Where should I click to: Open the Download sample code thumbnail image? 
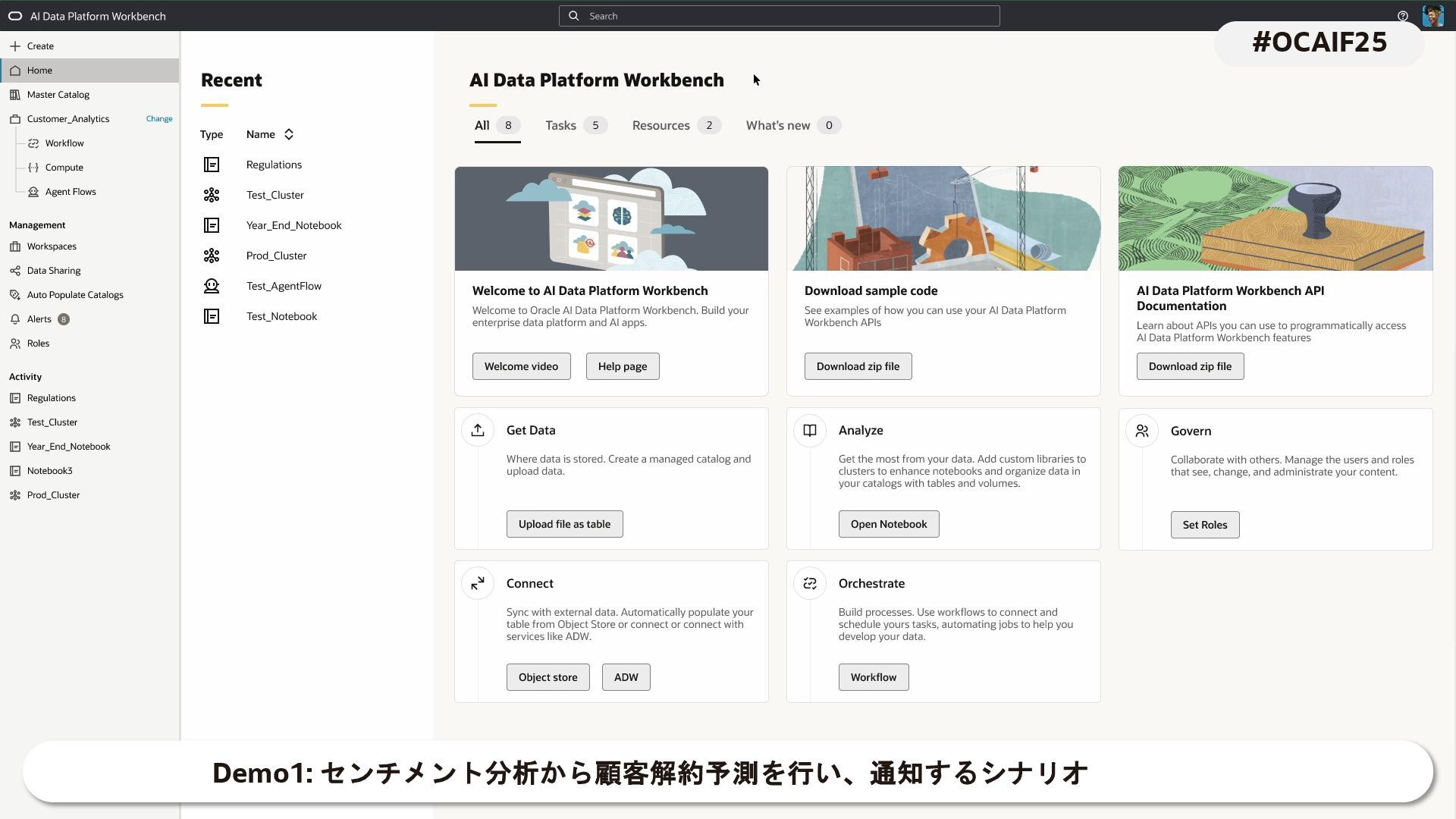click(943, 218)
